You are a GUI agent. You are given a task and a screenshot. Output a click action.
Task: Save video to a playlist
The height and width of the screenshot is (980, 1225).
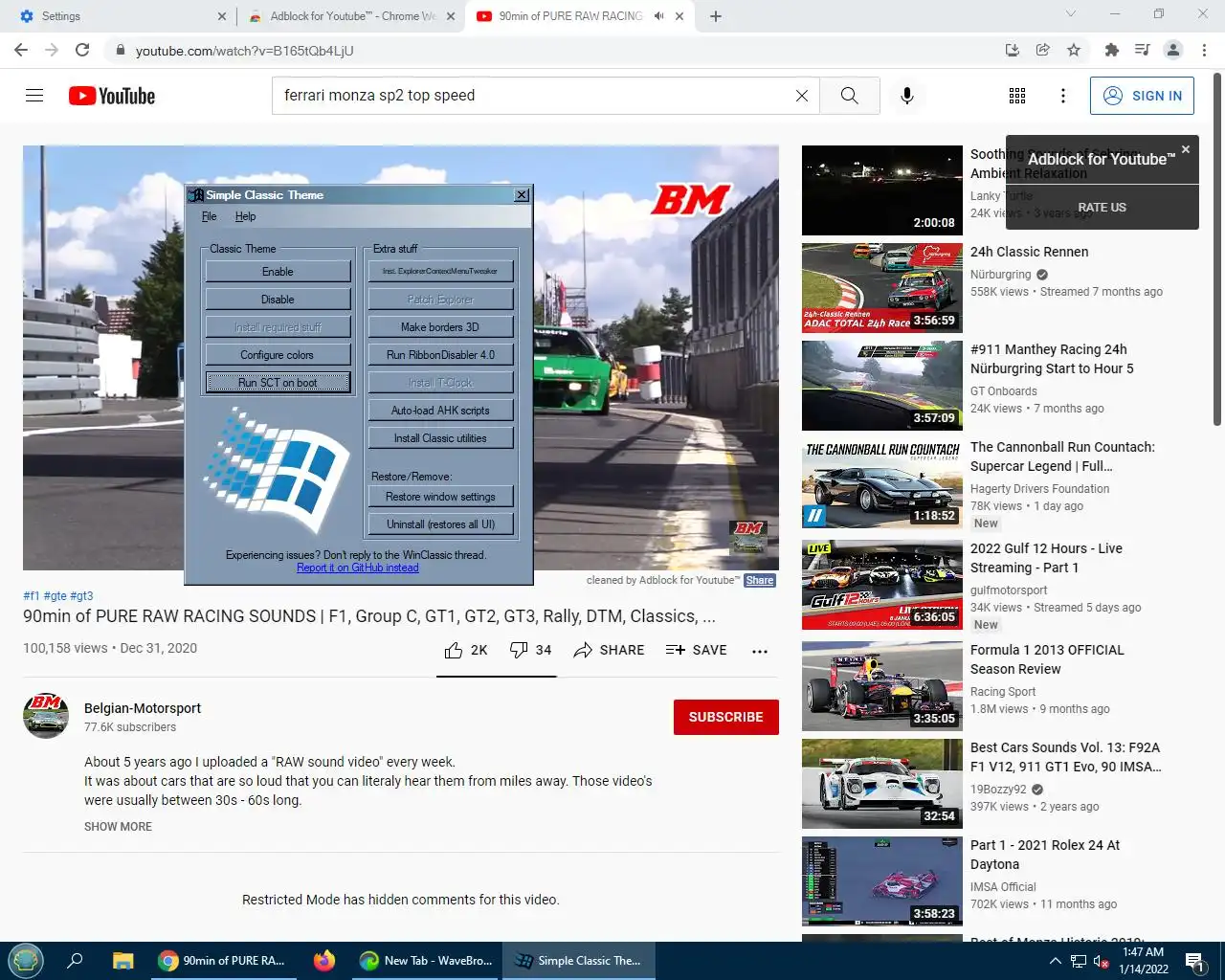pyautogui.click(x=696, y=650)
